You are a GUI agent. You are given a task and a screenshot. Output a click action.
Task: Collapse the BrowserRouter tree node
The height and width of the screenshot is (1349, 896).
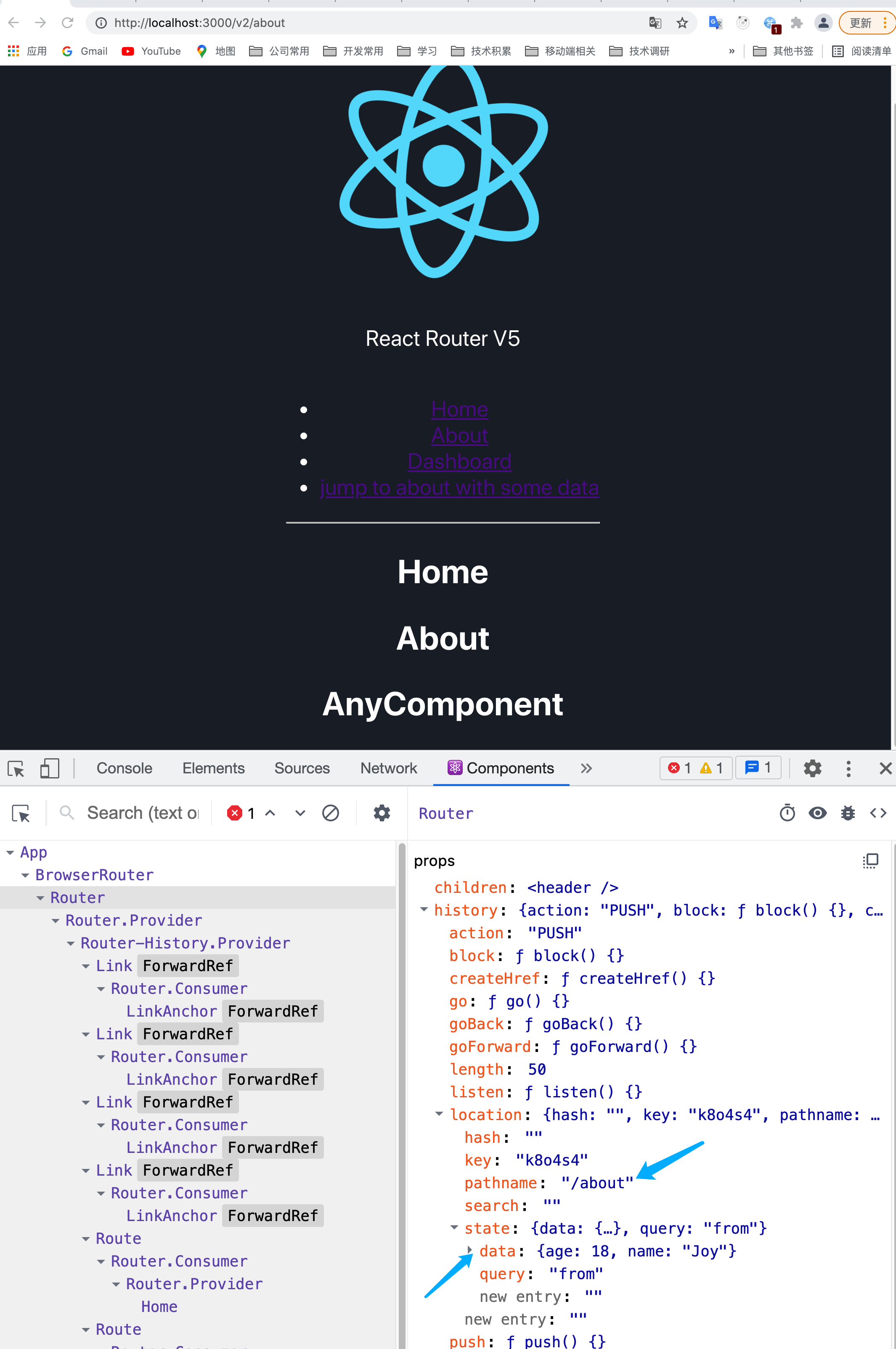[25, 875]
